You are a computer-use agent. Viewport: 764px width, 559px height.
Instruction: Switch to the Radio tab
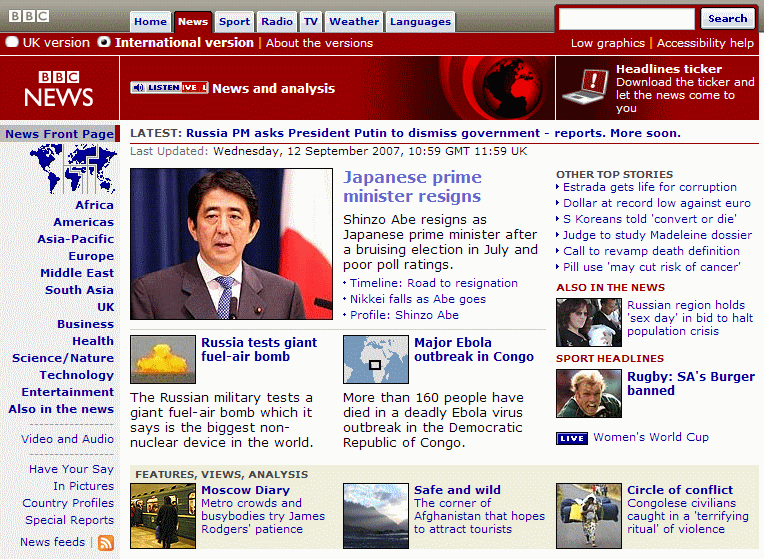tap(277, 21)
